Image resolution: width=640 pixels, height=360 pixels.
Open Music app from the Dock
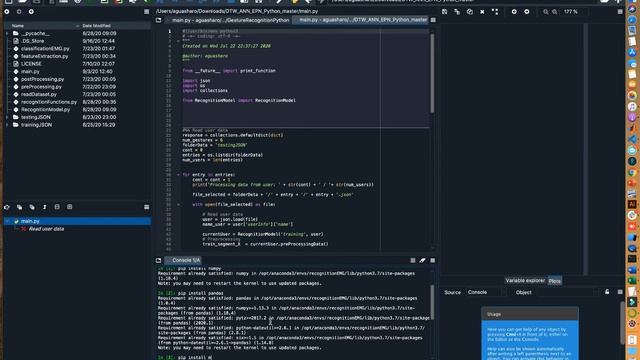[632, 107]
